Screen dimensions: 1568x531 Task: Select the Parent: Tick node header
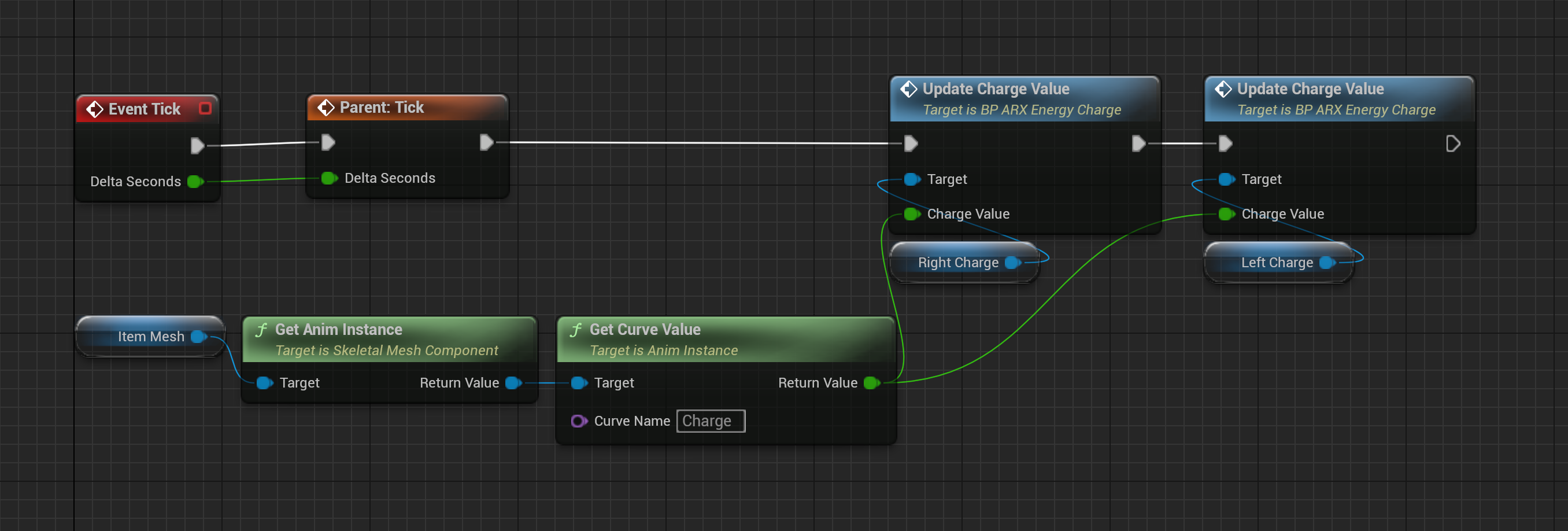click(407, 108)
